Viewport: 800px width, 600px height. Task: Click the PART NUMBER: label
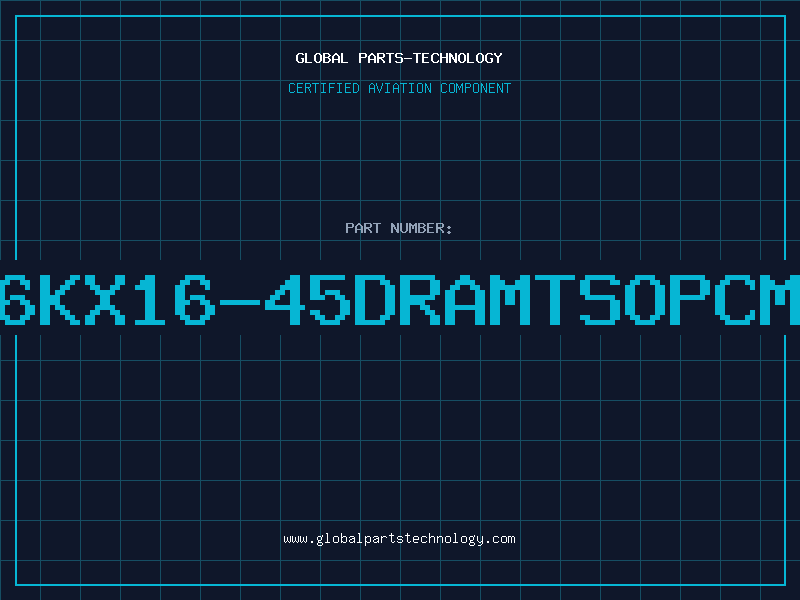click(399, 228)
